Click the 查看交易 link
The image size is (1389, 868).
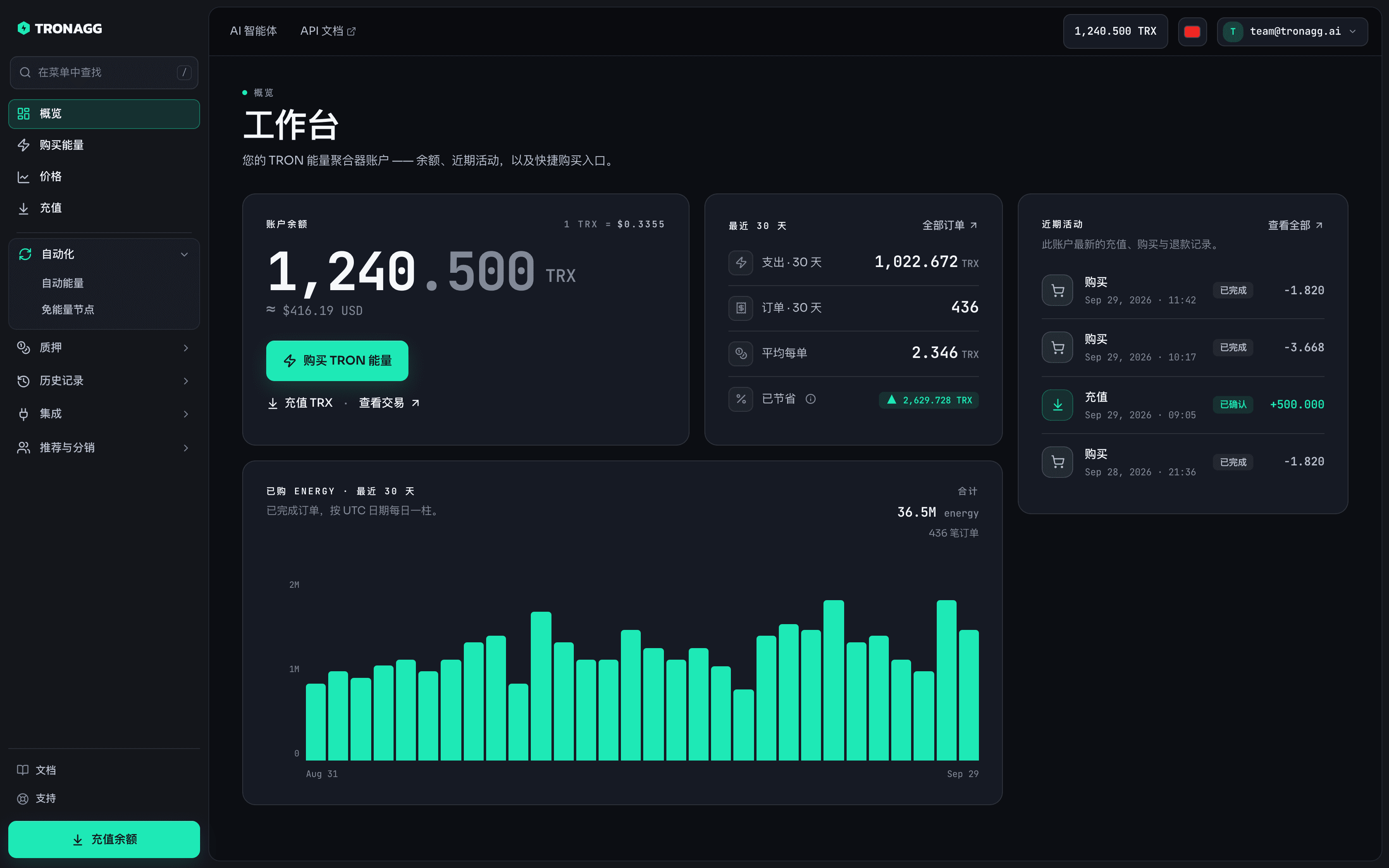389,403
